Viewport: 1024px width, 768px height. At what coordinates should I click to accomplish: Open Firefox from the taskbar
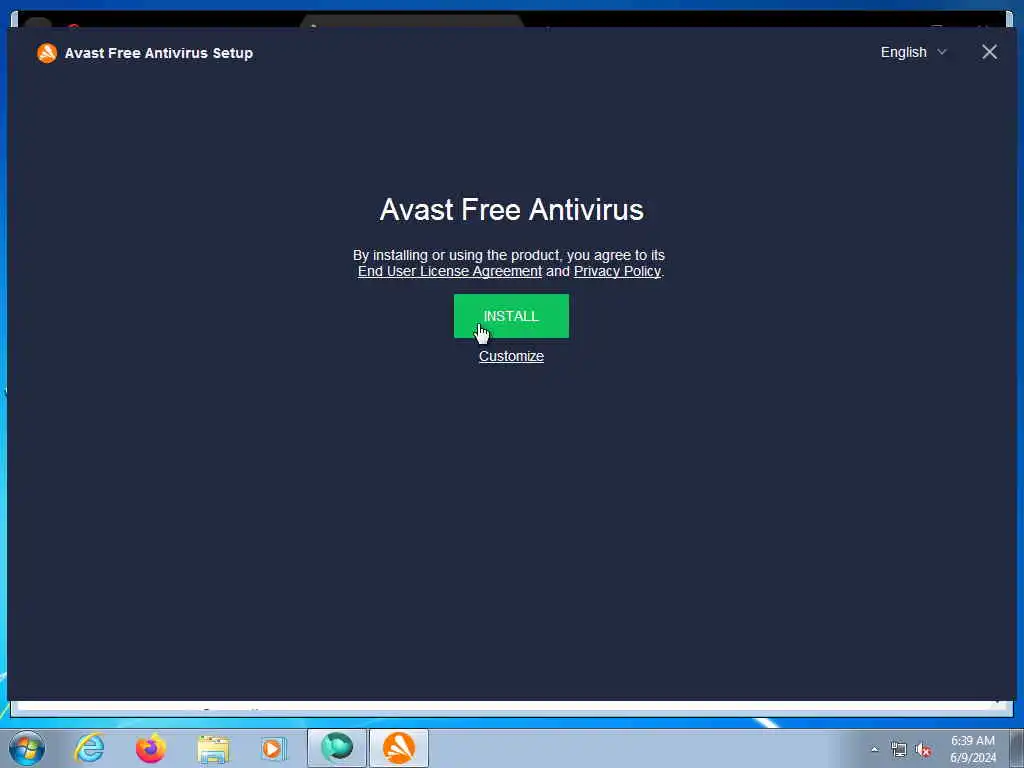point(151,748)
